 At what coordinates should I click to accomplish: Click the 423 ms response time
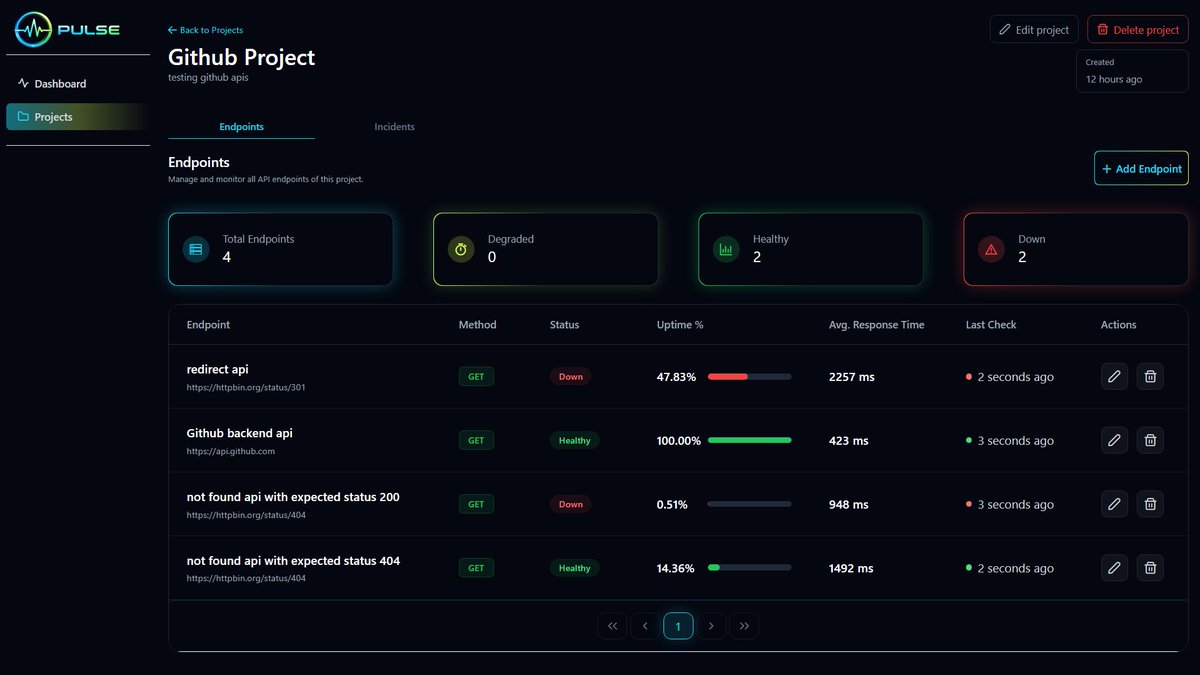[x=849, y=440]
